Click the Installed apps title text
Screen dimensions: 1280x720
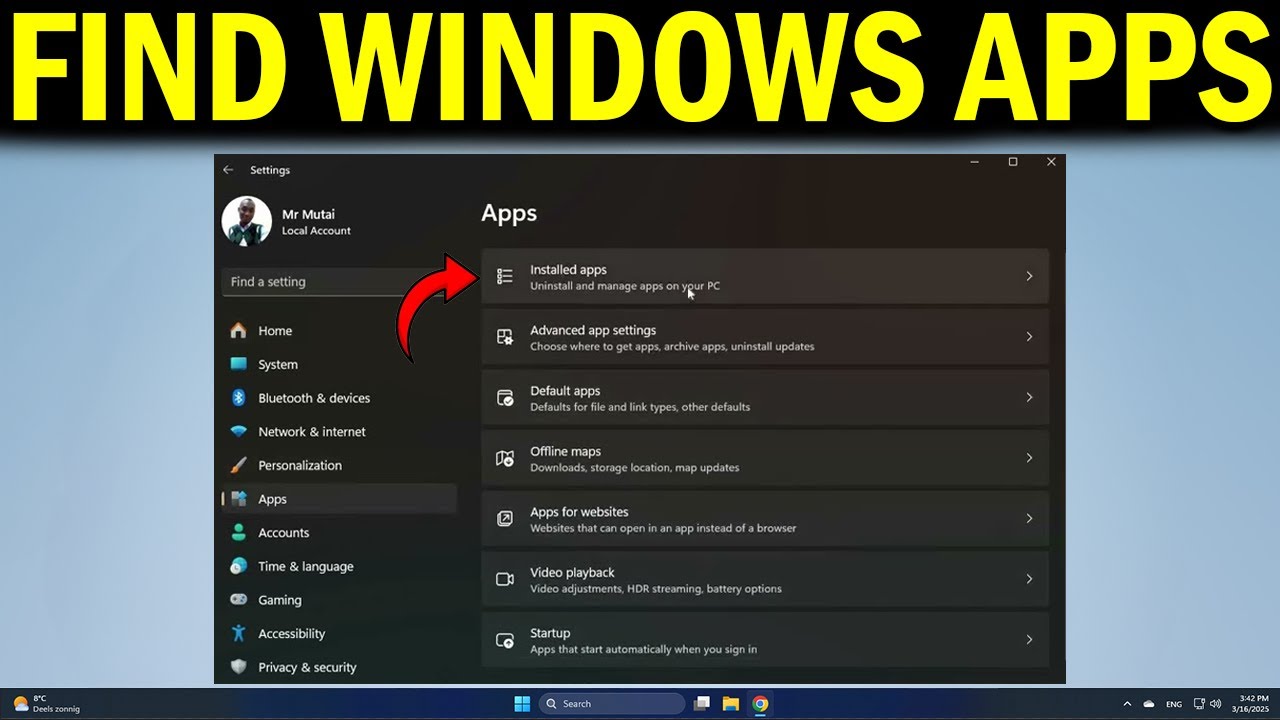tap(568, 270)
